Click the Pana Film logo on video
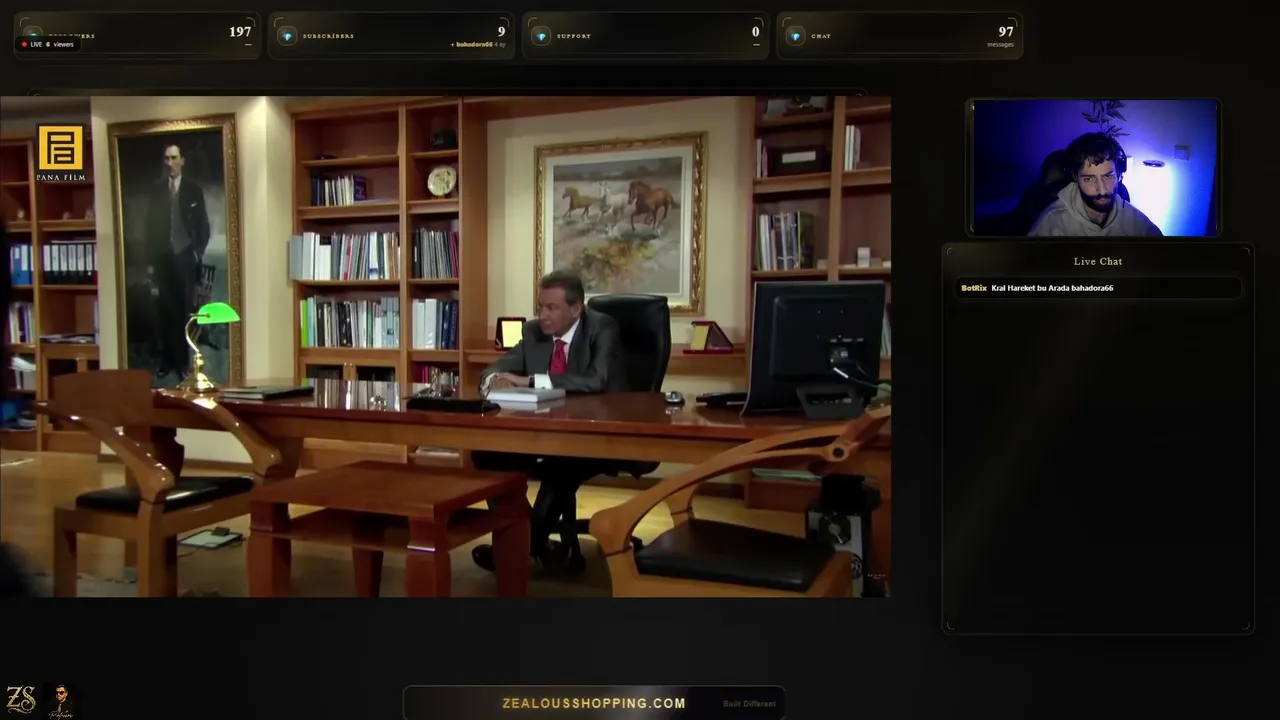The image size is (1280, 720). (61, 153)
